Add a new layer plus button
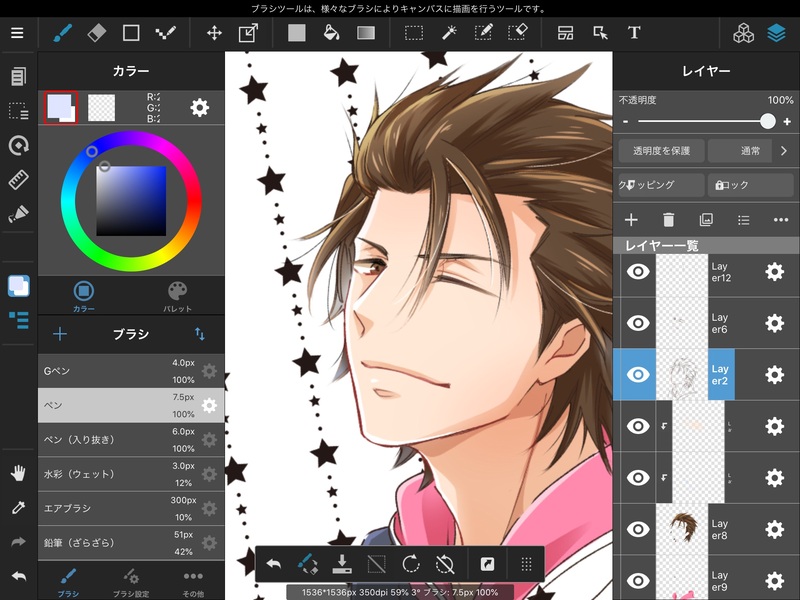The height and width of the screenshot is (600, 800). tap(631, 220)
